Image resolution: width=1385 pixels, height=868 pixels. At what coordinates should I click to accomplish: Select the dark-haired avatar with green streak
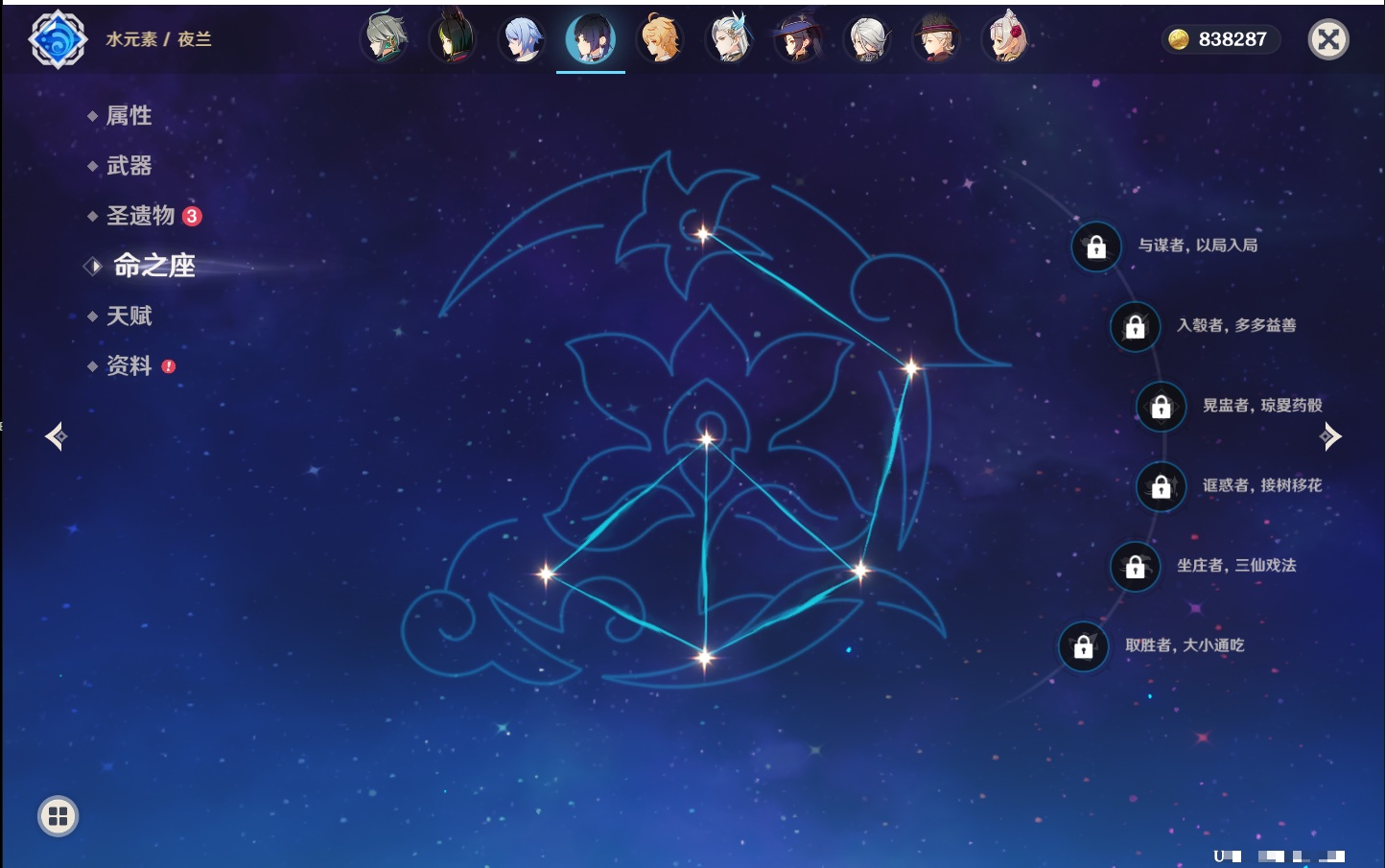coord(453,38)
